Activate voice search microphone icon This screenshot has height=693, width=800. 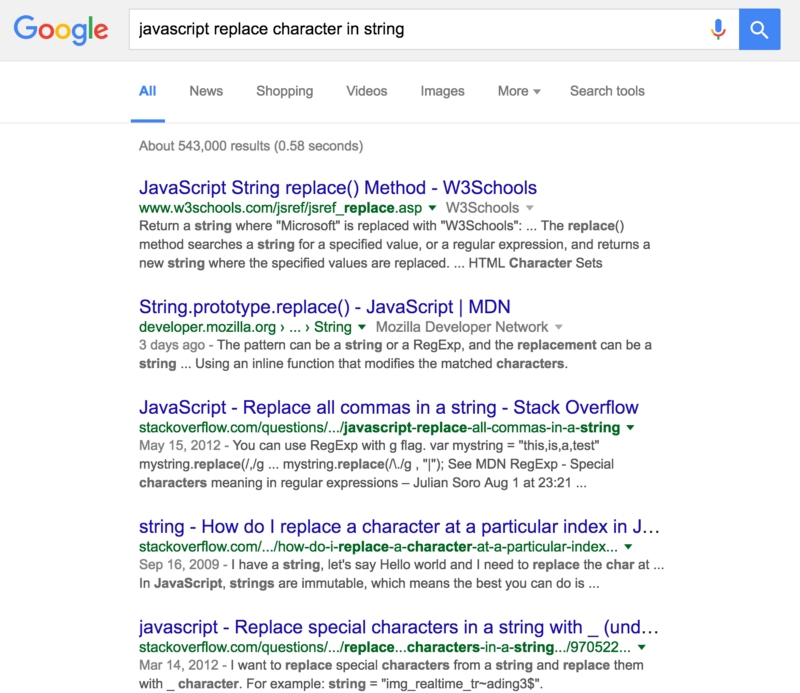pyautogui.click(x=717, y=29)
